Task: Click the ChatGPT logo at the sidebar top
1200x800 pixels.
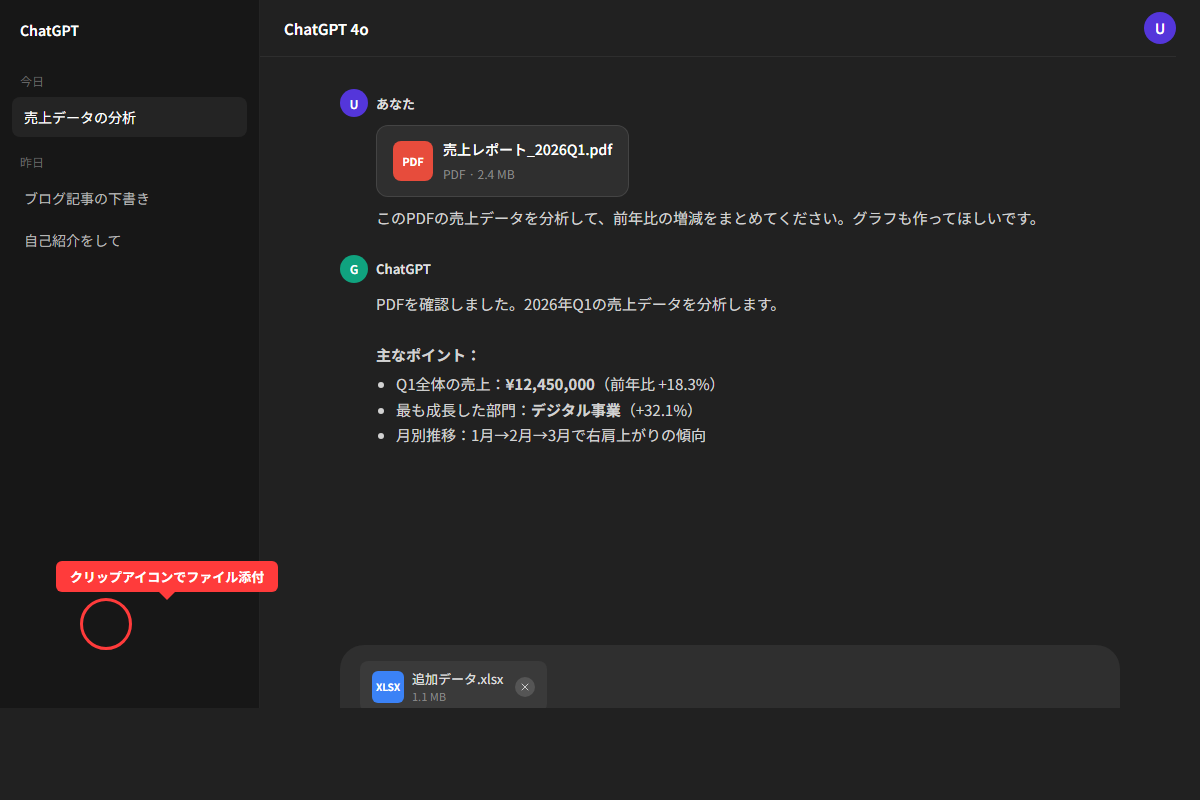Action: 48,30
